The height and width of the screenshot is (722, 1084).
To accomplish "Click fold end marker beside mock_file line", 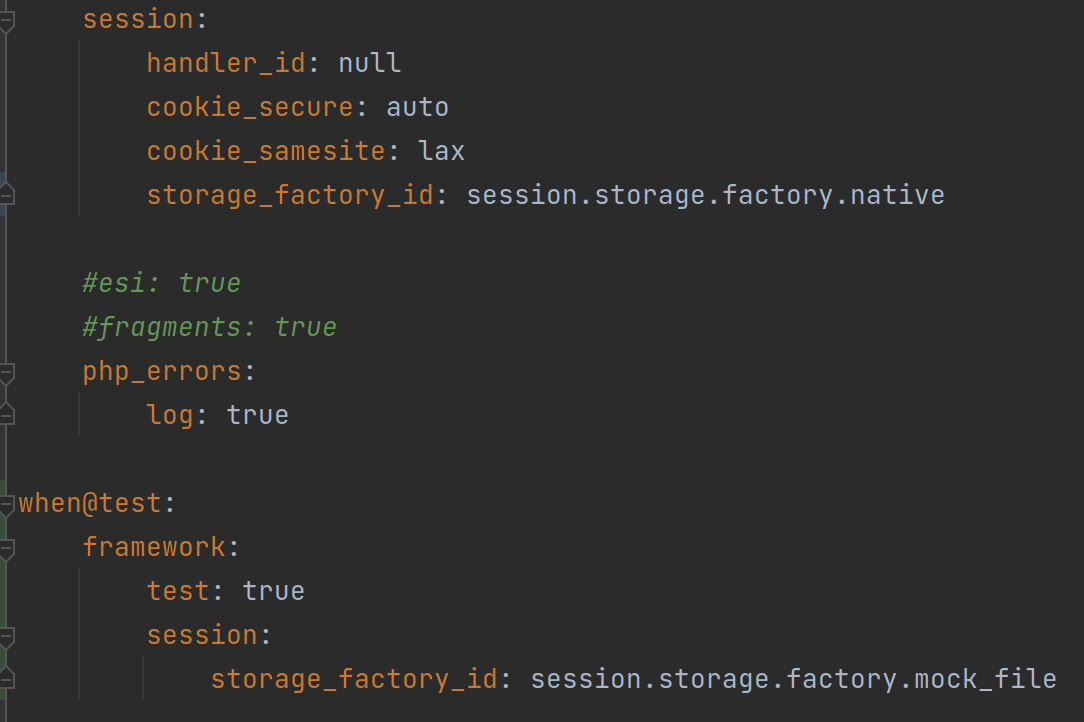I will pyautogui.click(x=6, y=679).
